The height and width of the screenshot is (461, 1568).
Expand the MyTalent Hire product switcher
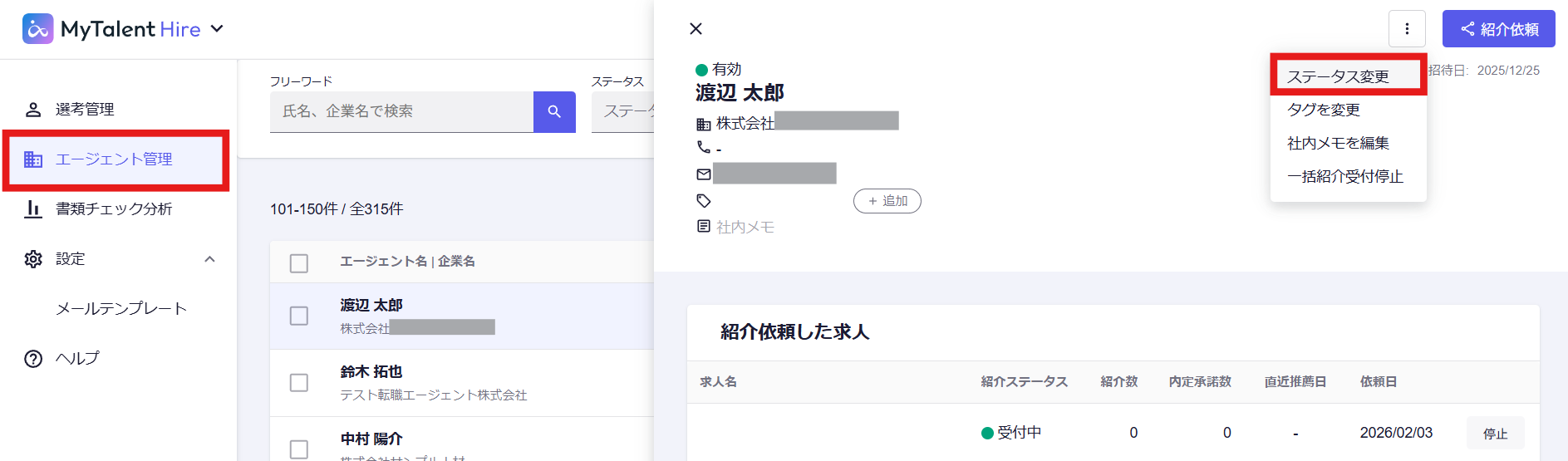(218, 29)
